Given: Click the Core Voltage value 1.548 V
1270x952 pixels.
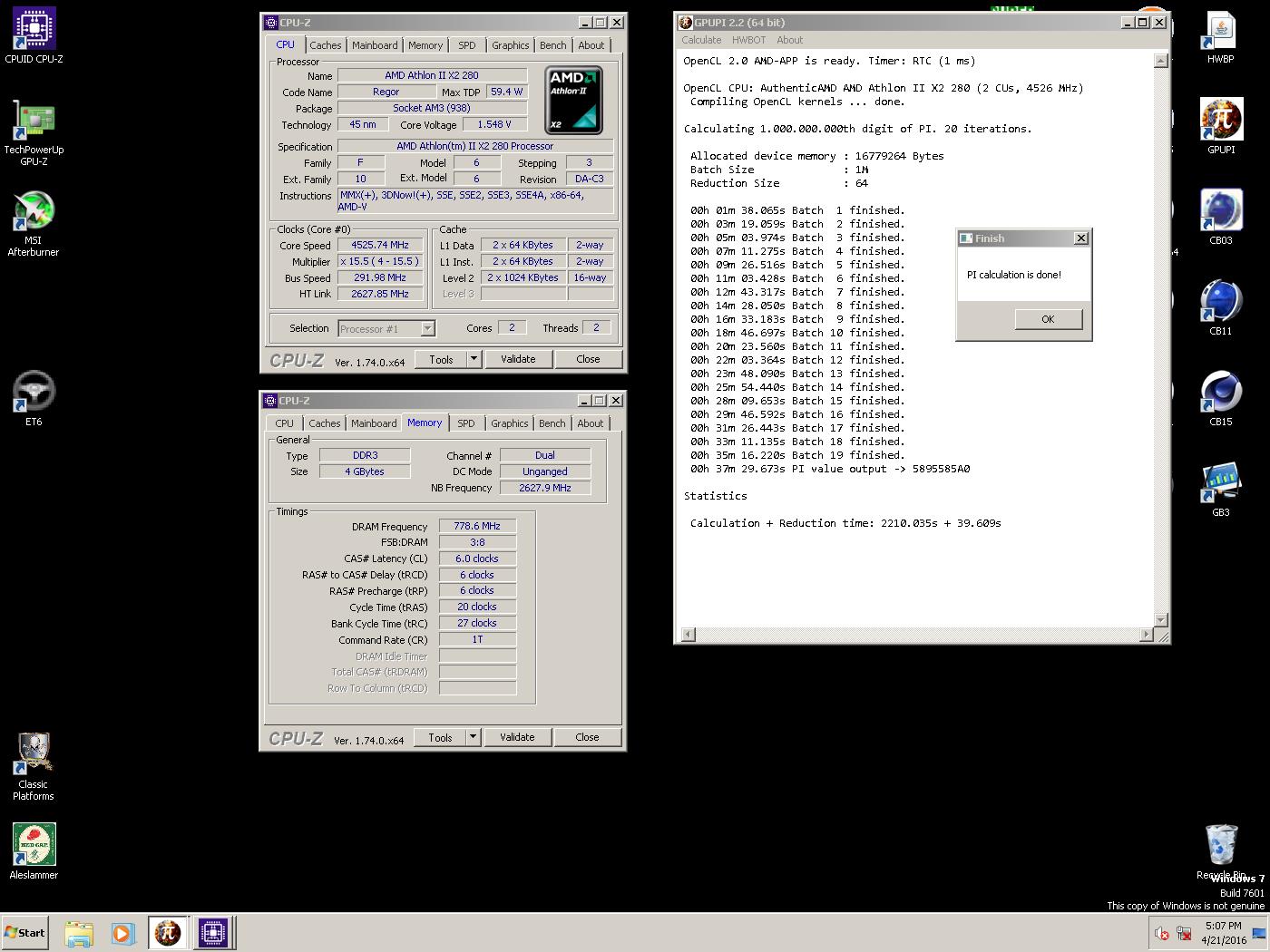Looking at the screenshot, I should (x=494, y=124).
